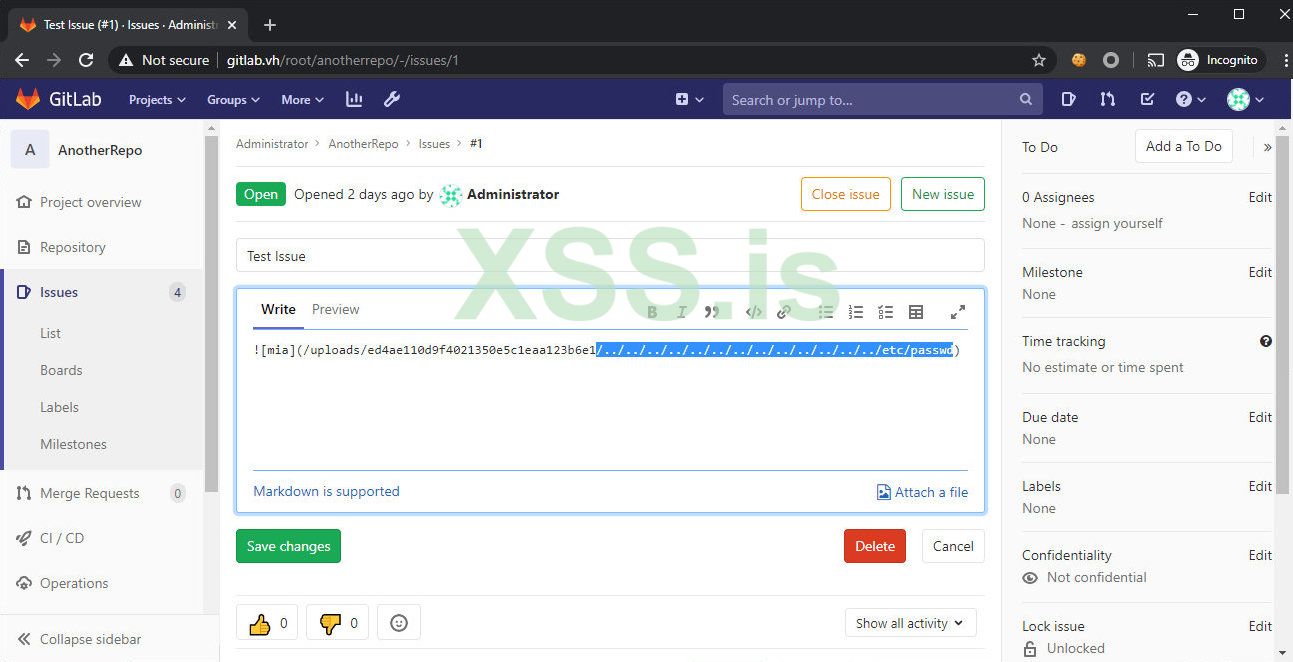Open the Issues icon in the top navbar
1293x662 pixels.
[x=1068, y=99]
